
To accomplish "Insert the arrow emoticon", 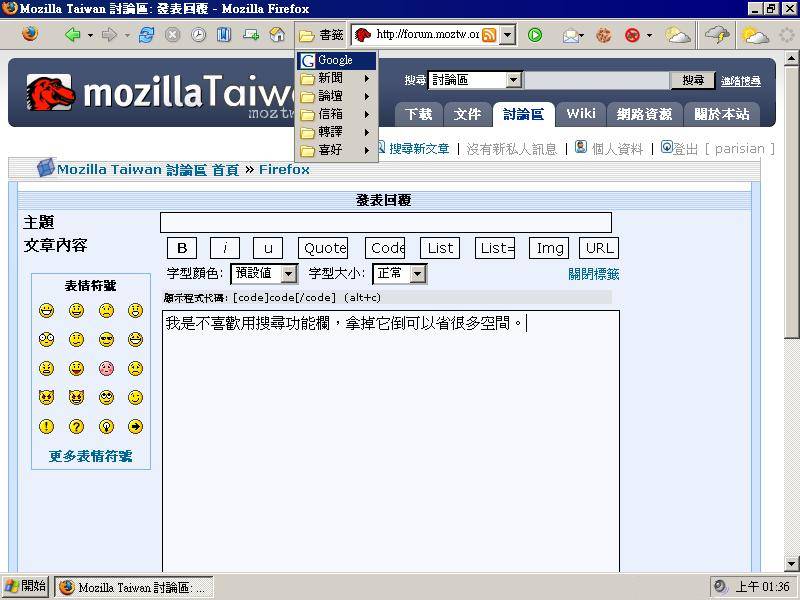I will [x=135, y=426].
